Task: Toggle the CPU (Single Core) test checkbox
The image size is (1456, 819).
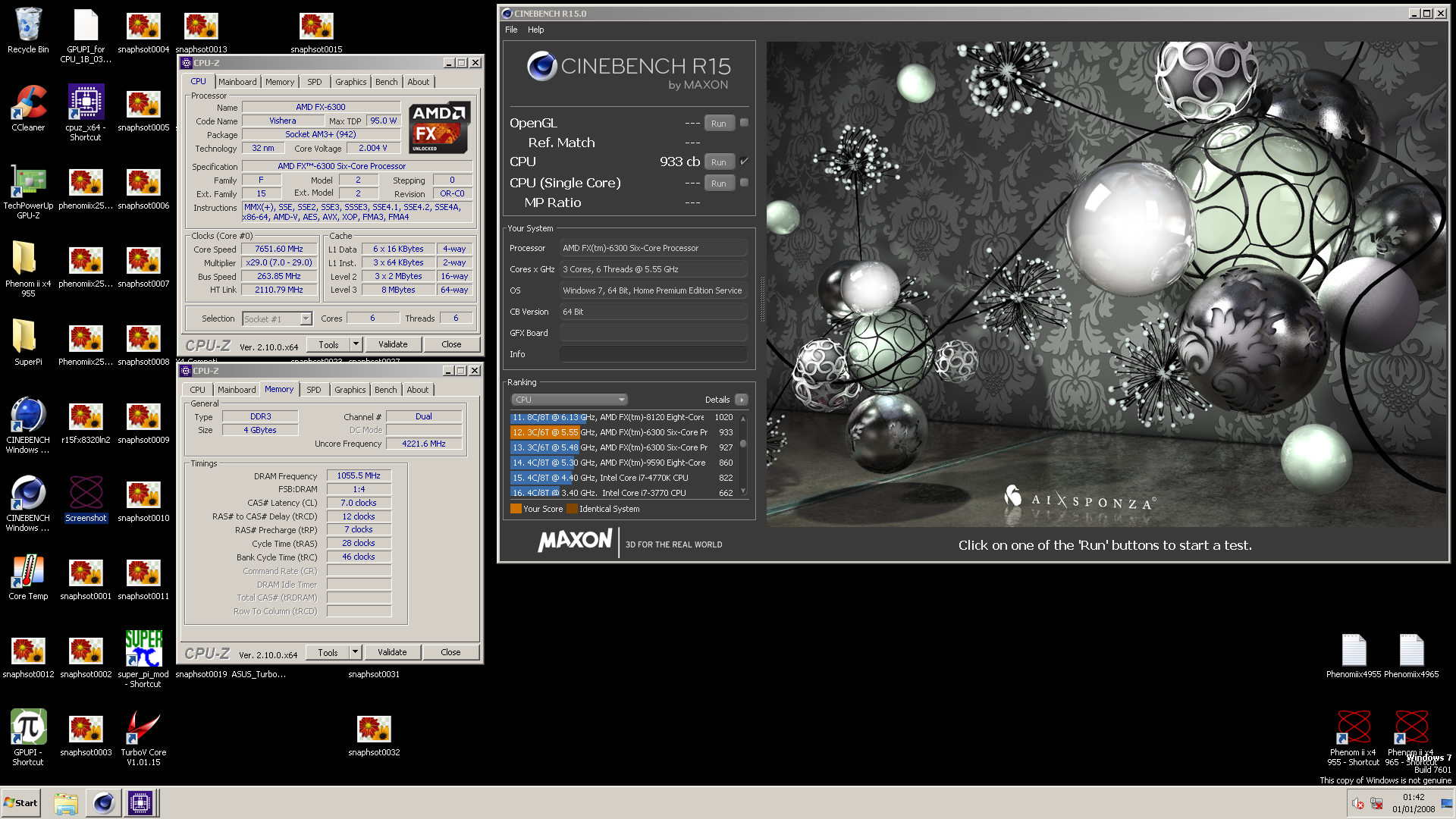Action: coord(744,183)
